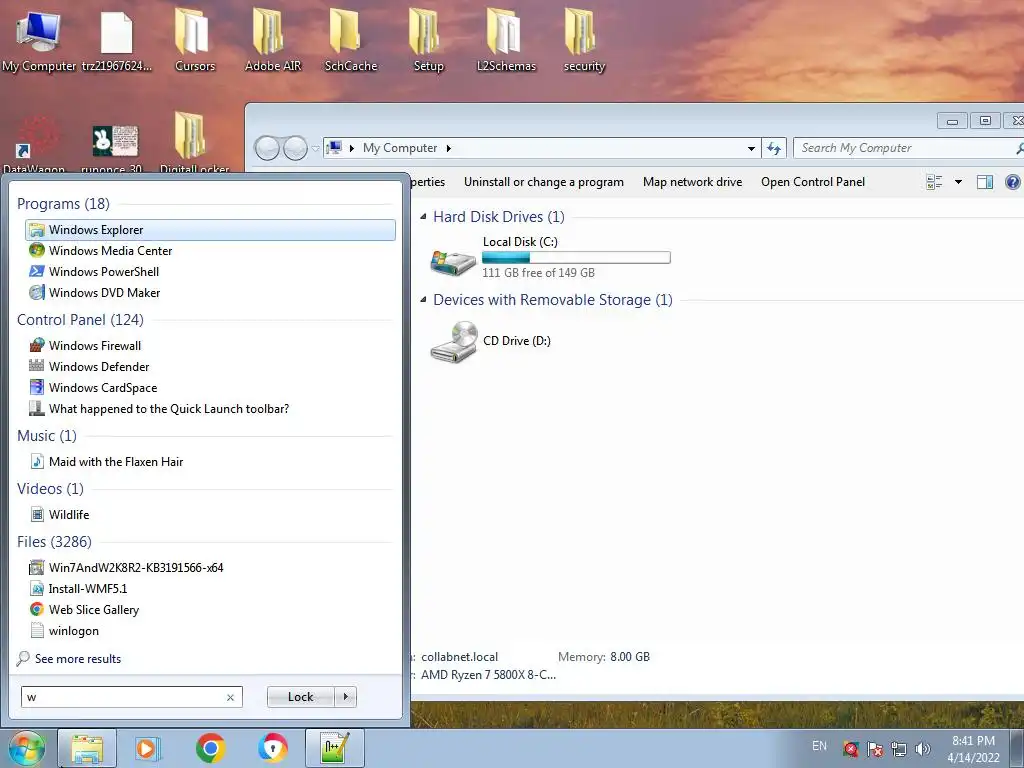Screen dimensions: 1024x768
Task: Open the Cursors folder on desktop
Action: [195, 40]
